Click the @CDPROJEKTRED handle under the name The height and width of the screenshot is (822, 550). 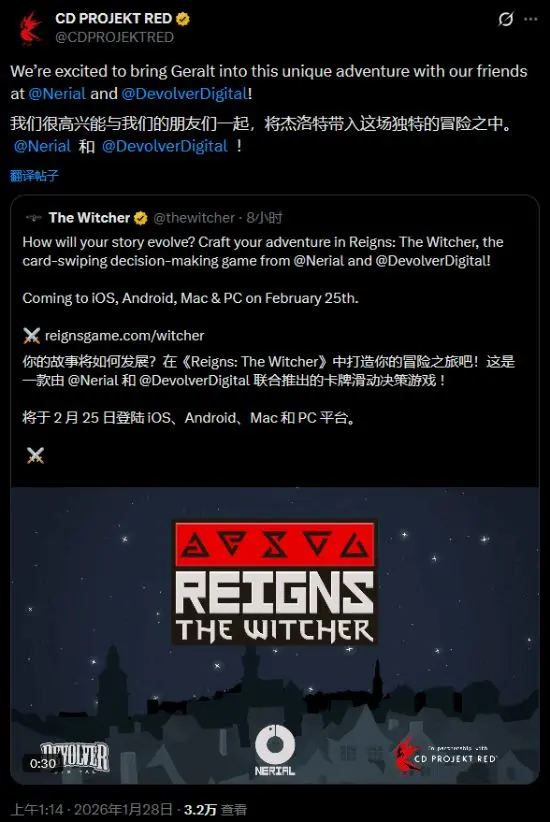pyautogui.click(x=114, y=37)
